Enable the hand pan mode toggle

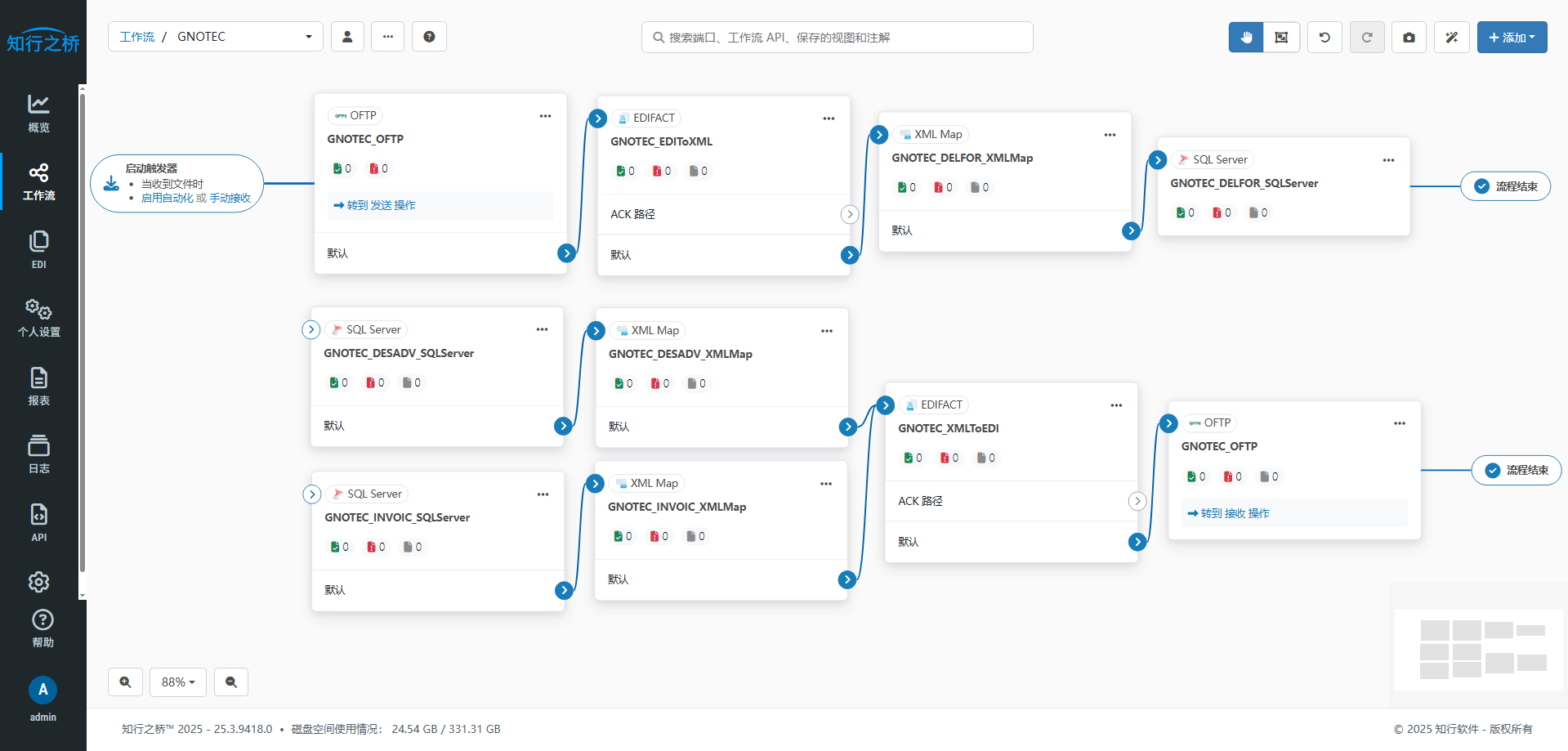(1246, 37)
